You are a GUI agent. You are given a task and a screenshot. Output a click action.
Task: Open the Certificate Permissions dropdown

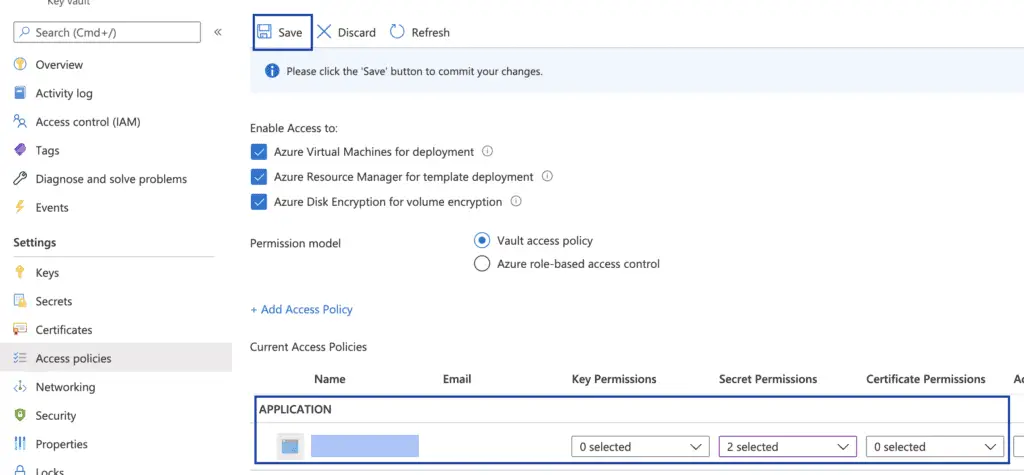click(x=935, y=447)
